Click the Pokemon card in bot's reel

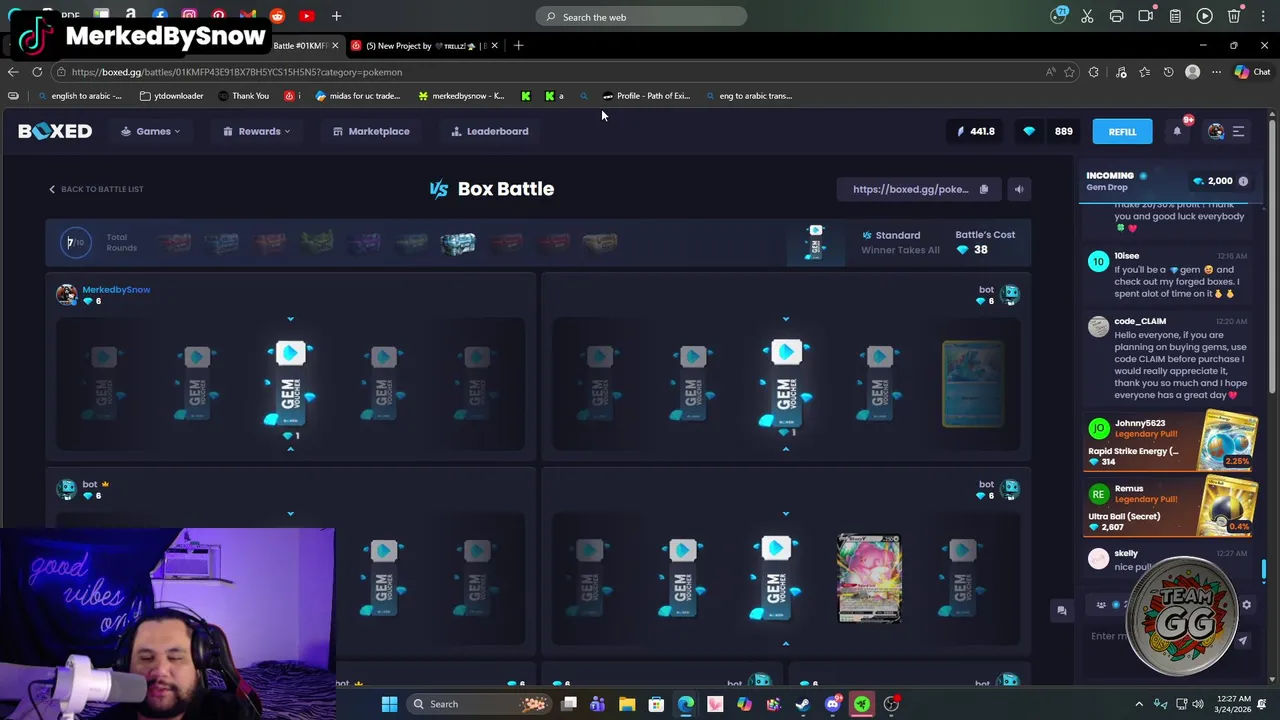coord(972,384)
